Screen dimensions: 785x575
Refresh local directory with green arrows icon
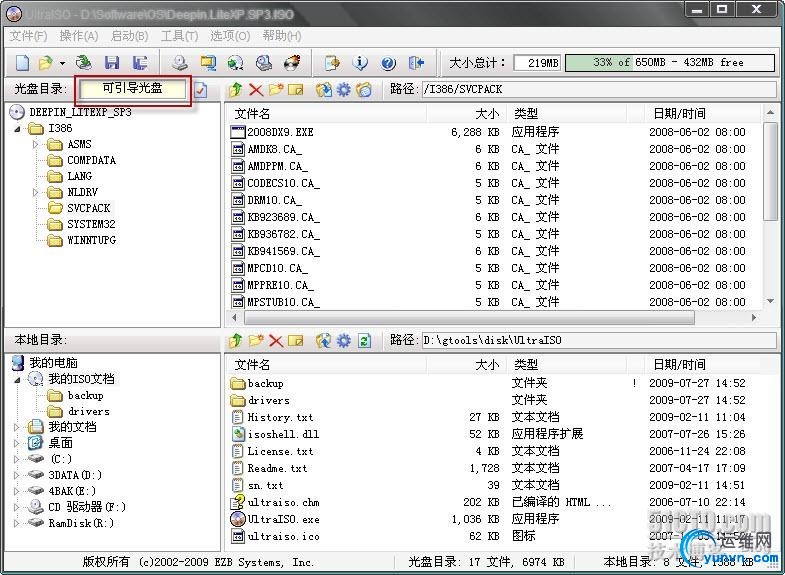point(364,341)
